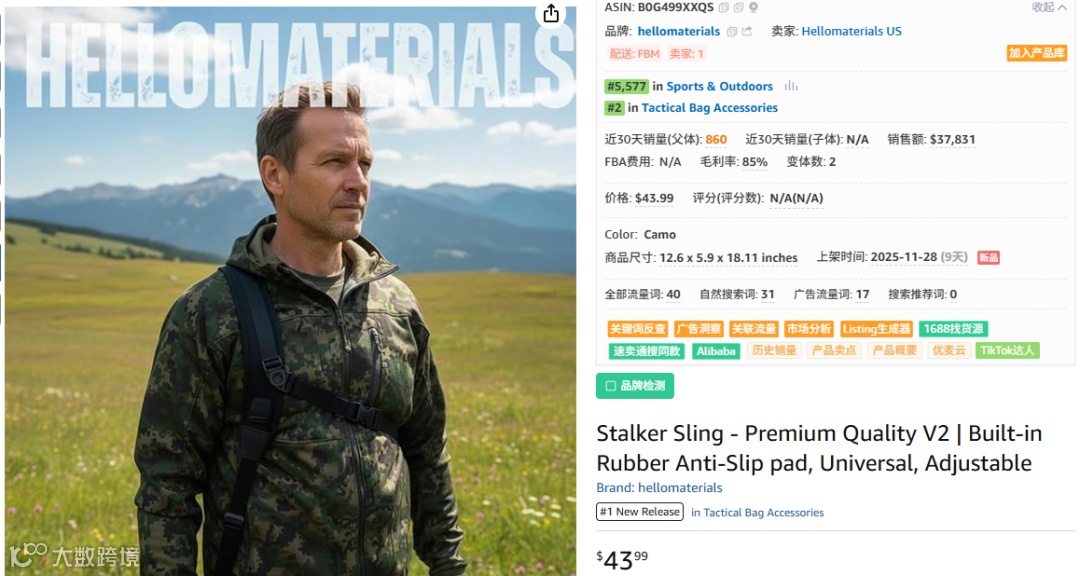This screenshot has width=1080, height=576.
Task: Click 加入产品库 orange button
Action: [1036, 53]
